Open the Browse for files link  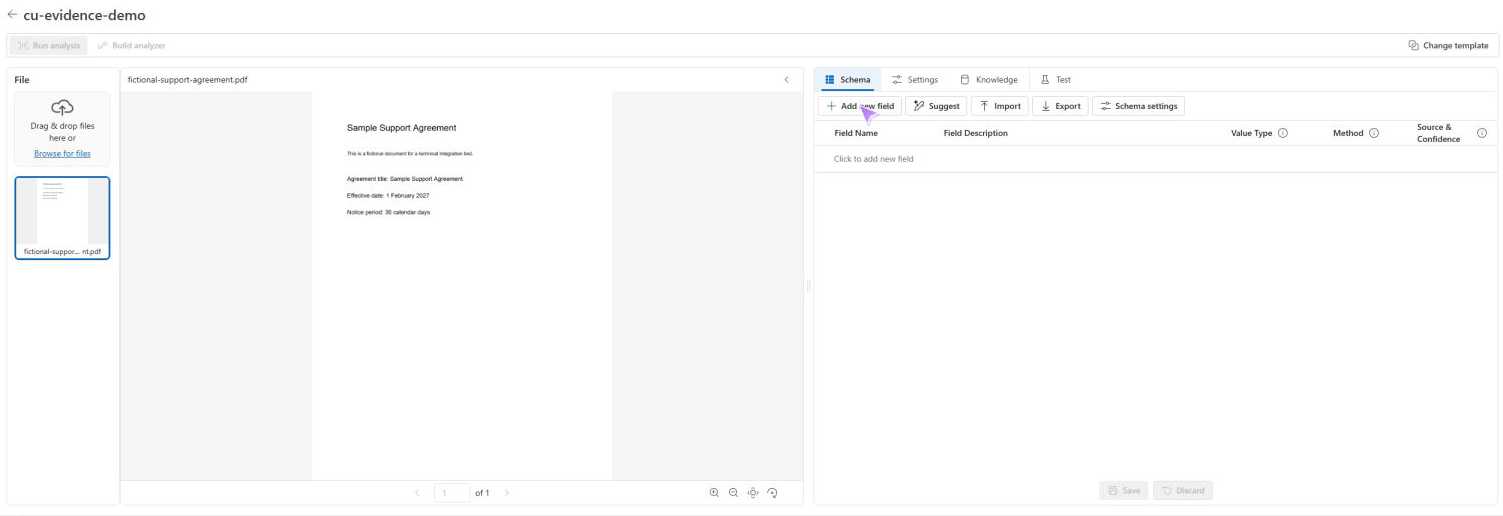coord(62,153)
